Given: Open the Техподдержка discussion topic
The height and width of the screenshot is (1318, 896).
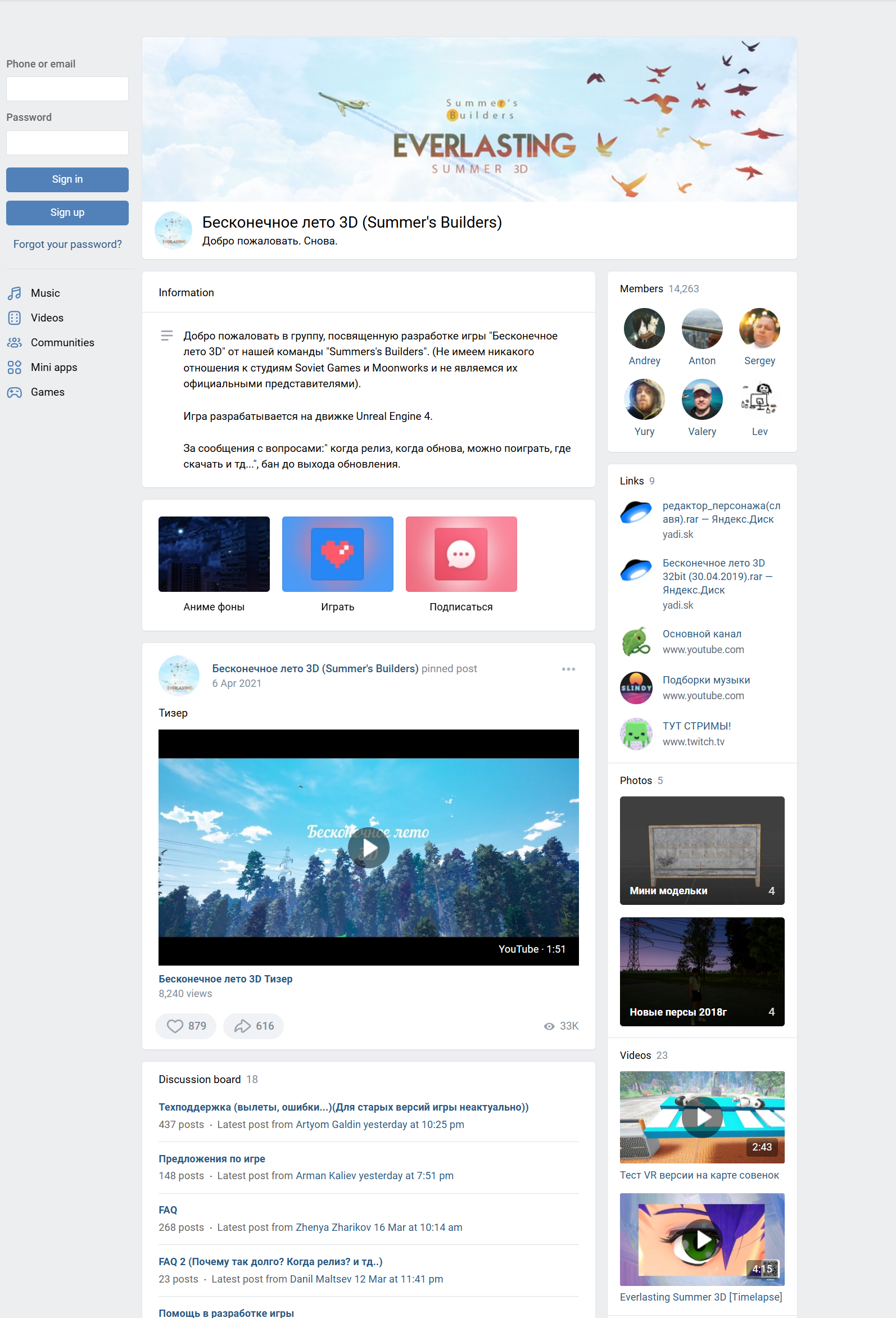Looking at the screenshot, I should pyautogui.click(x=343, y=1107).
